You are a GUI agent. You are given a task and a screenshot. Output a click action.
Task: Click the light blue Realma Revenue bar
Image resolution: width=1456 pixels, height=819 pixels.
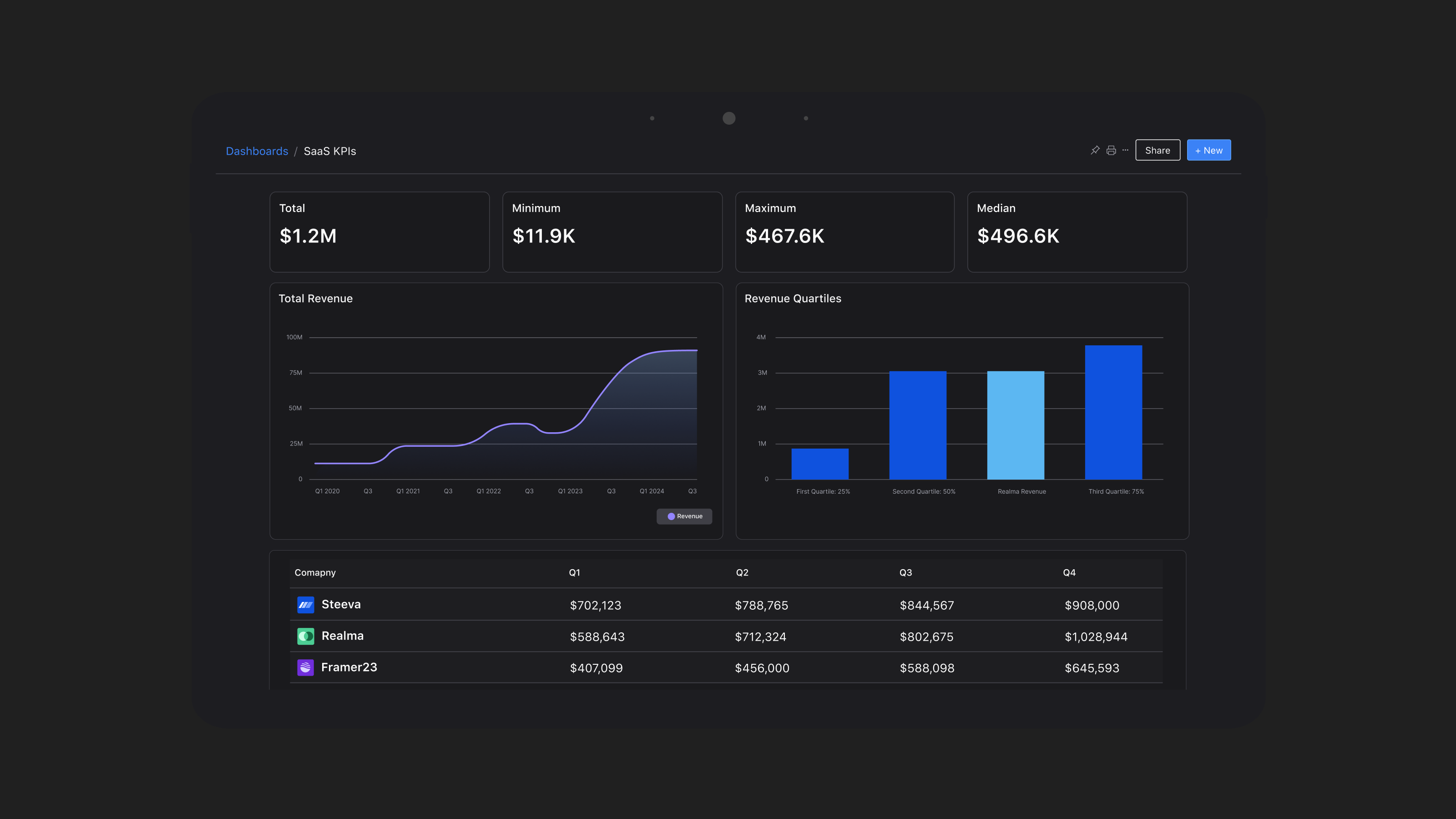(1015, 425)
